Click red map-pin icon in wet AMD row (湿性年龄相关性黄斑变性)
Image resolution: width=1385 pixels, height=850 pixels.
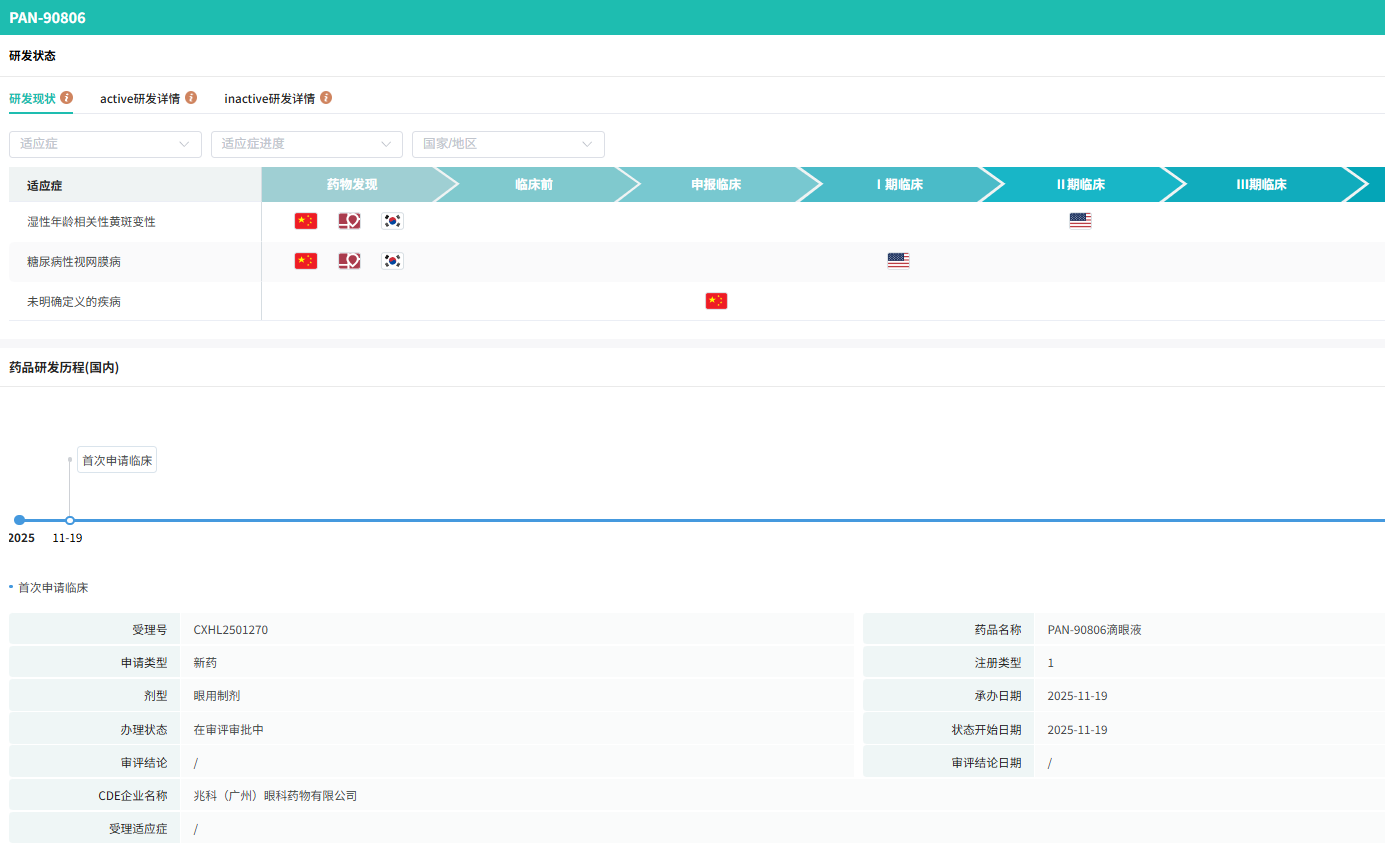(349, 221)
